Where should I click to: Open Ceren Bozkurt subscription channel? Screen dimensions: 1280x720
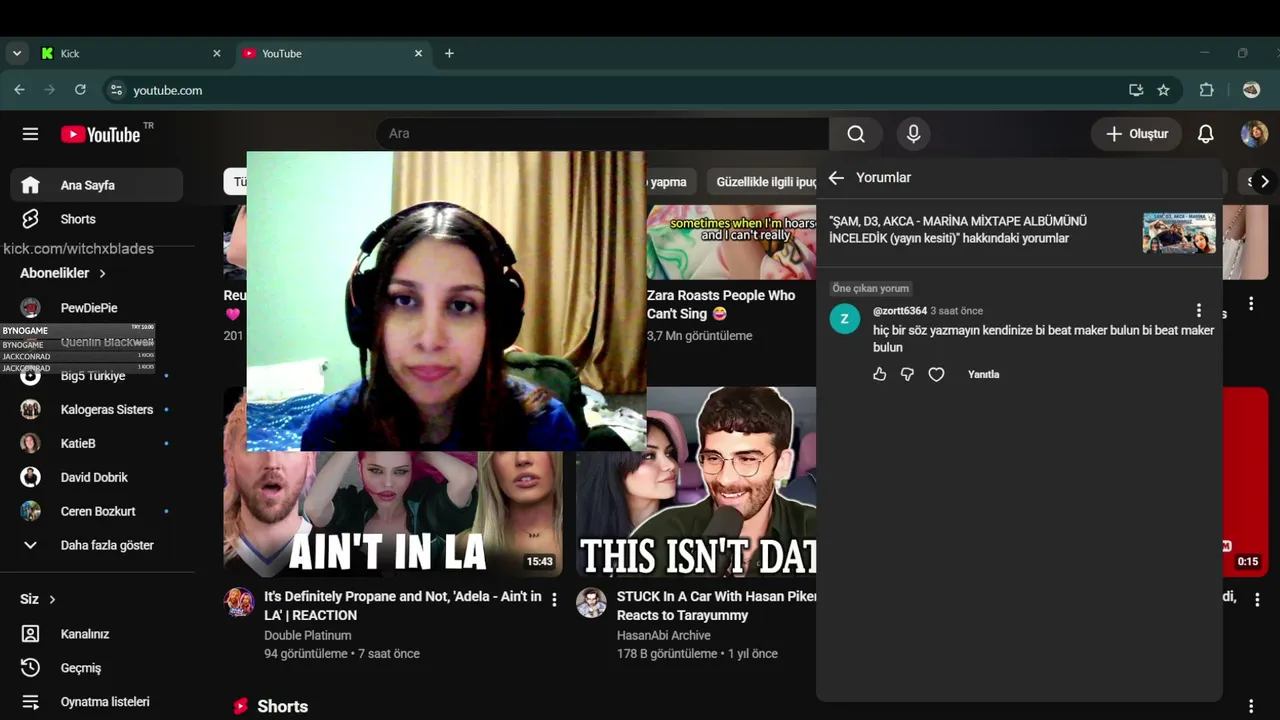97,512
